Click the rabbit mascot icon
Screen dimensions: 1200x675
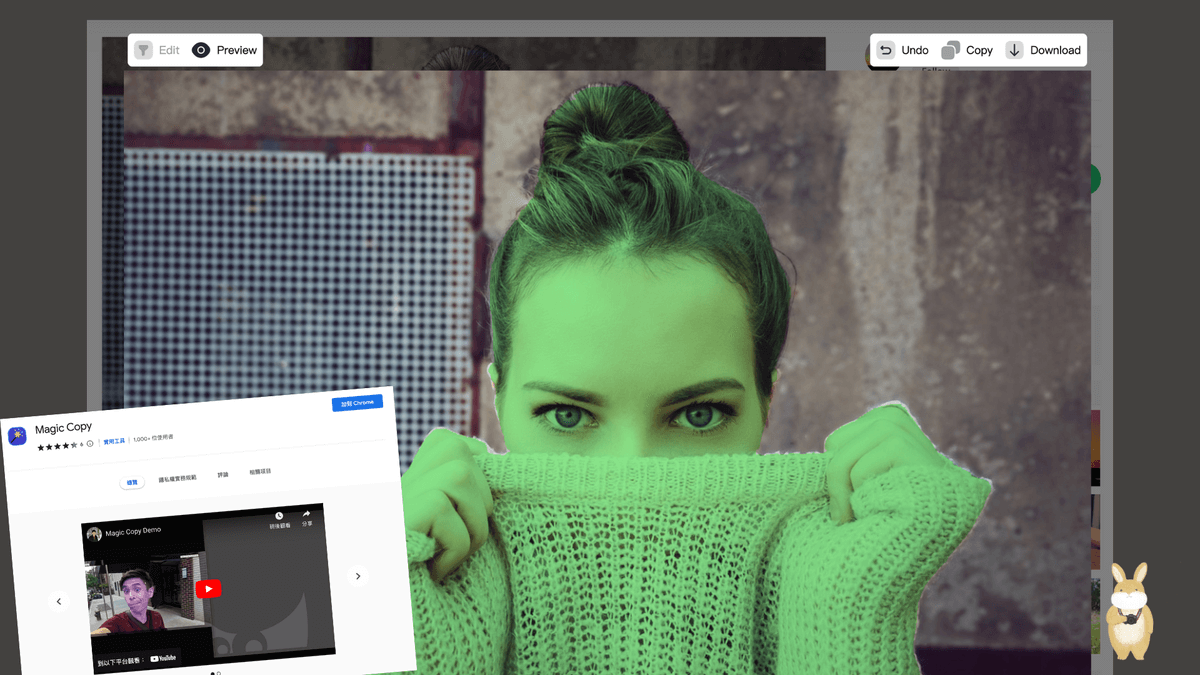pos(1129,610)
